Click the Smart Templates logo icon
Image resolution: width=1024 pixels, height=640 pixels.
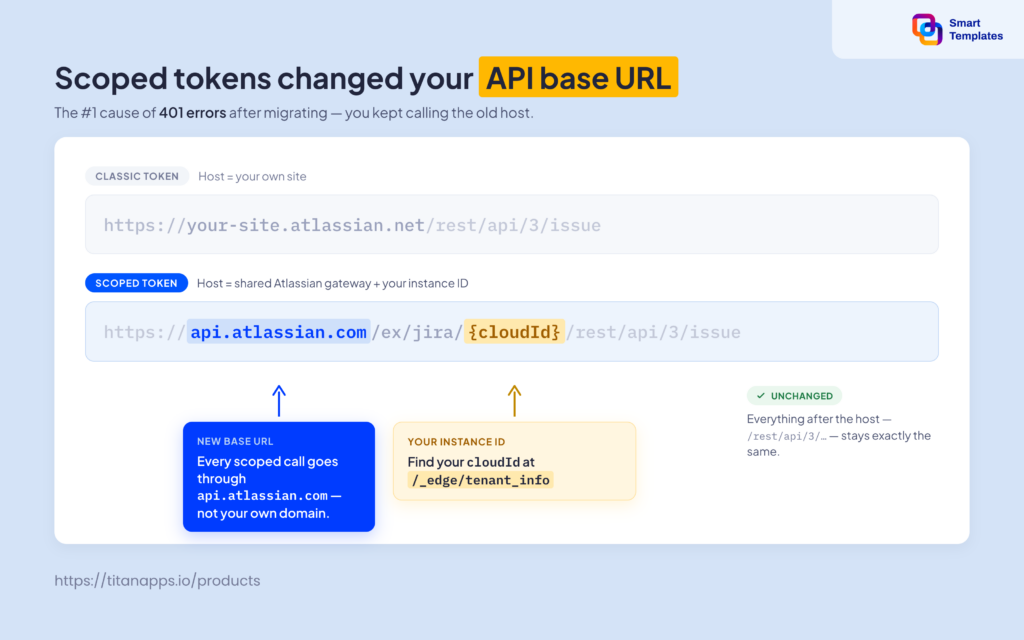(927, 29)
